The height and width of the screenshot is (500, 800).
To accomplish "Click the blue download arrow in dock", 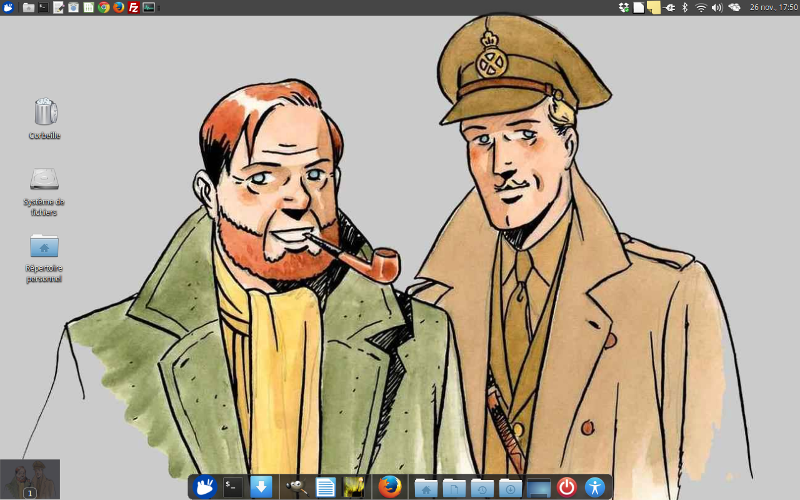I will [x=261, y=487].
